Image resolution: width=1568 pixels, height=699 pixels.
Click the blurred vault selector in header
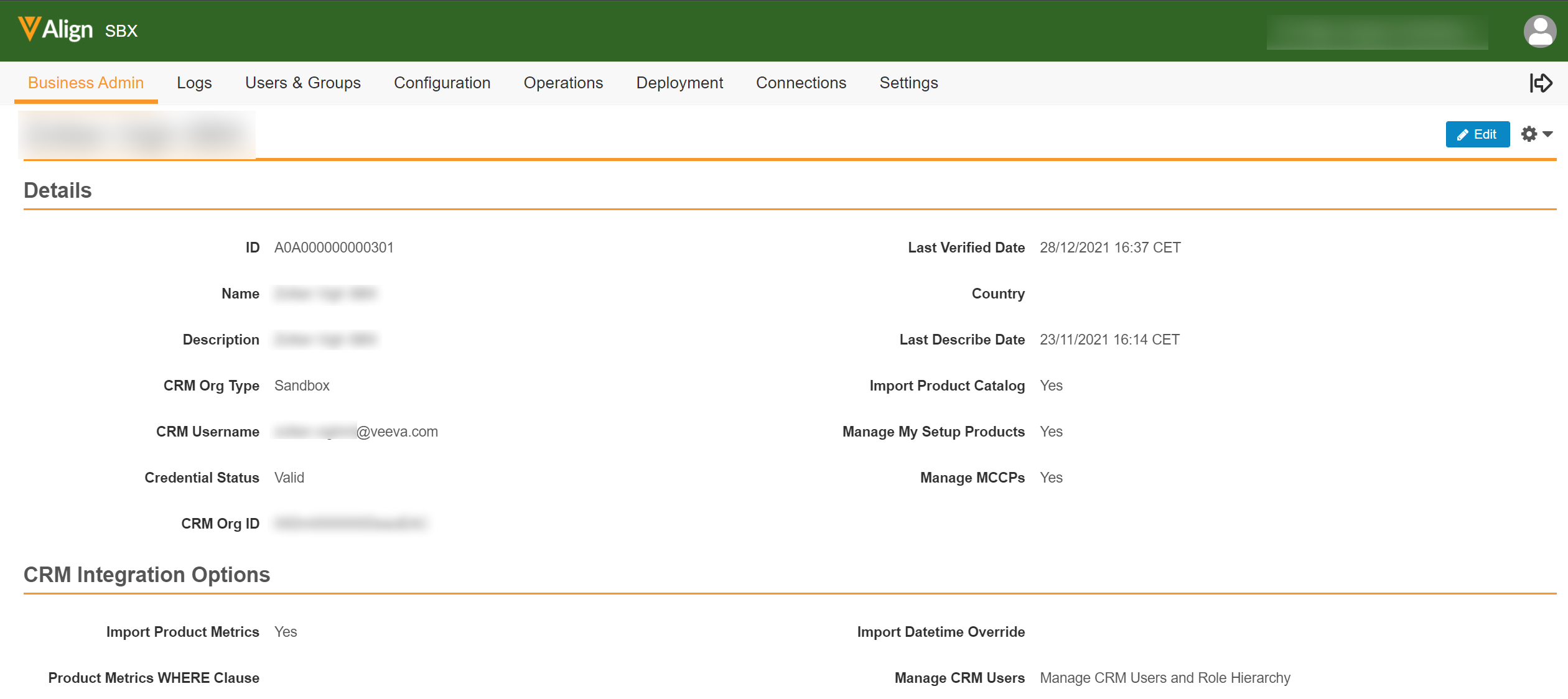[1376, 32]
